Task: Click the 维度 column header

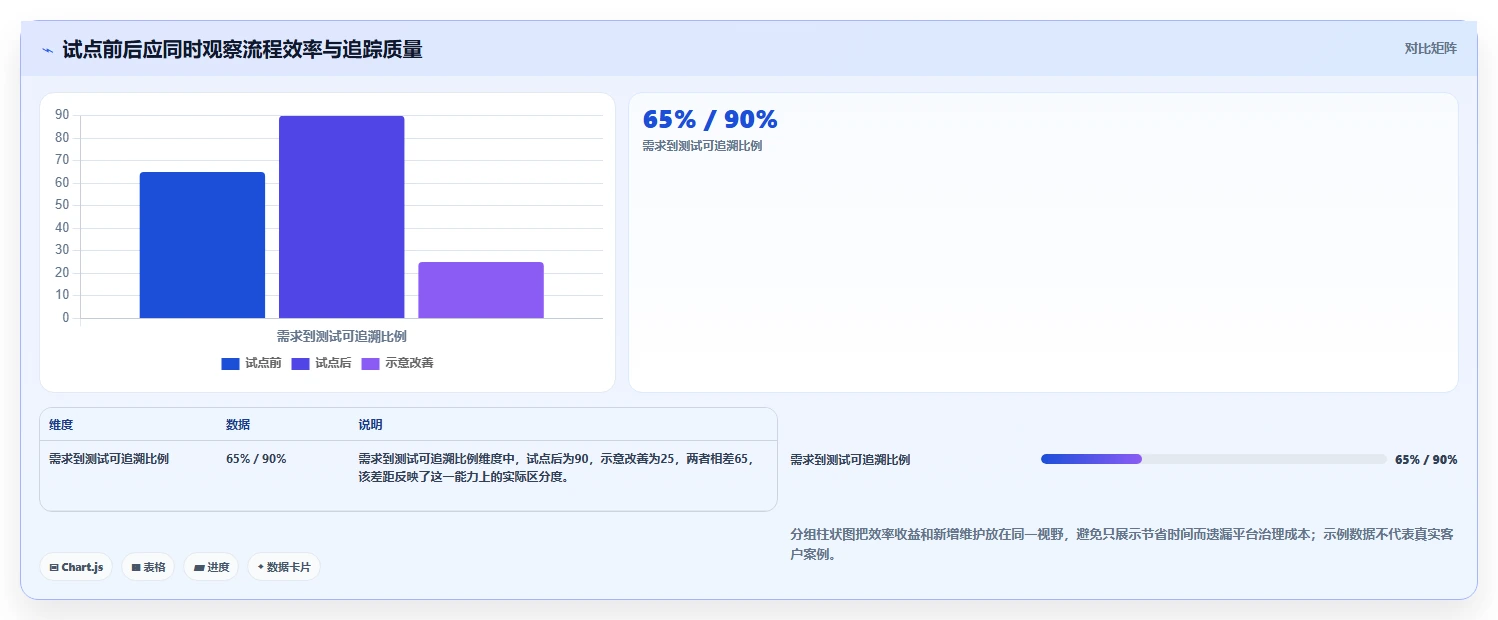Action: [61, 425]
